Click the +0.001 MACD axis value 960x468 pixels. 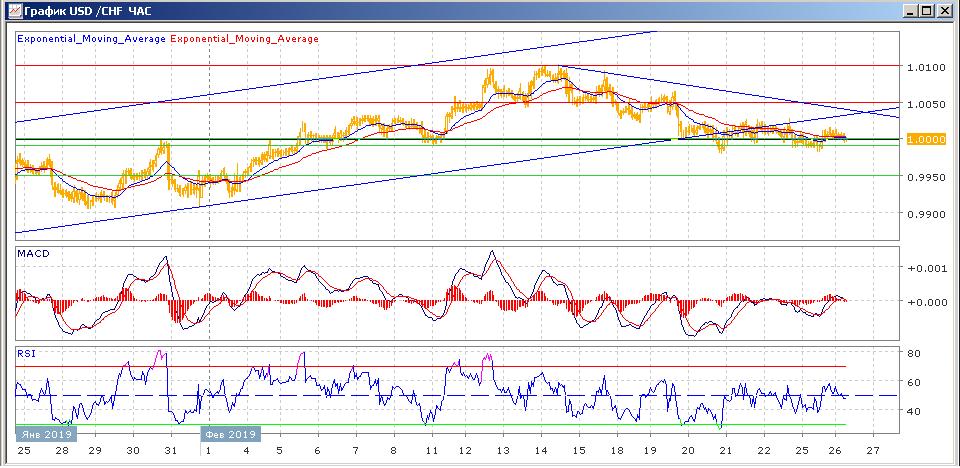click(x=926, y=268)
